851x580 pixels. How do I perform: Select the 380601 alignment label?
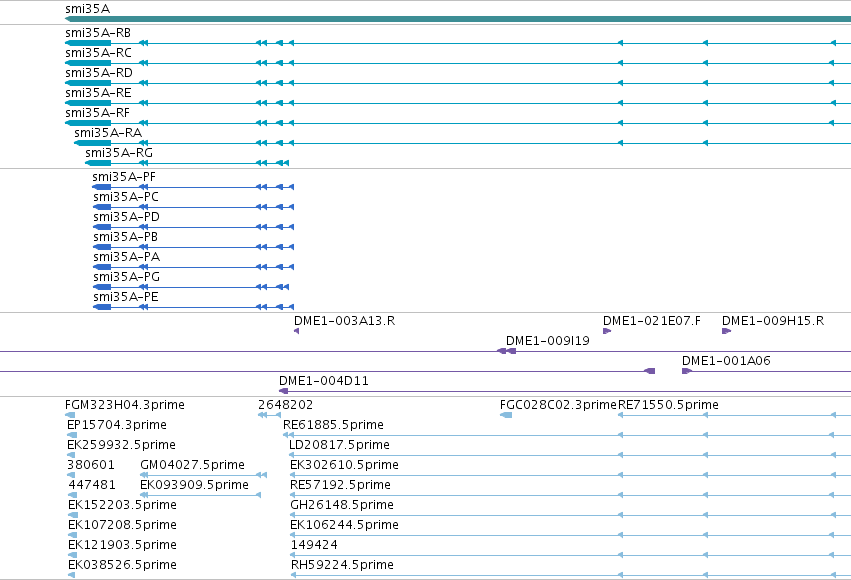[x=91, y=465]
